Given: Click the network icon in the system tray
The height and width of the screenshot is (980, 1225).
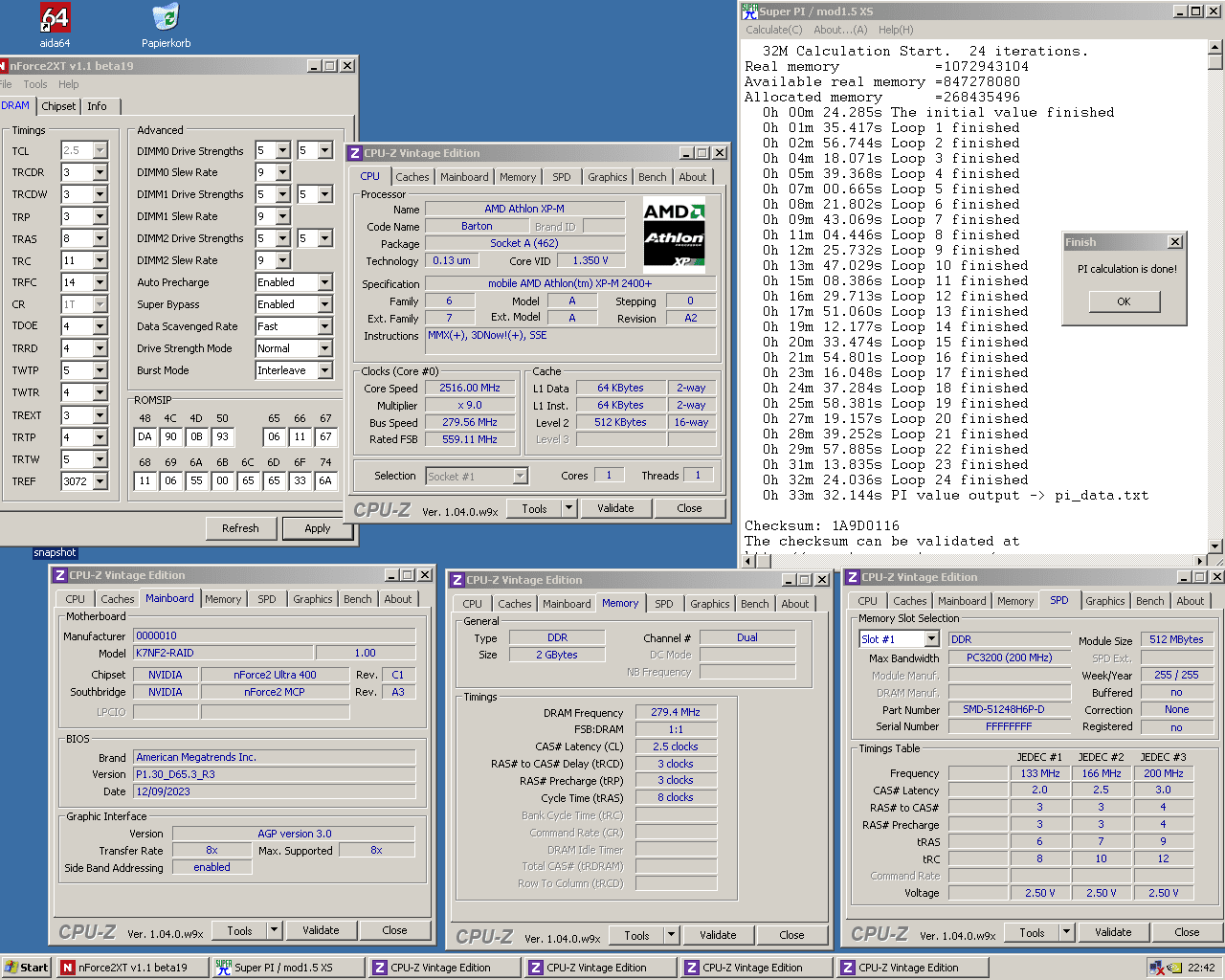Looking at the screenshot, I should pos(1156,968).
